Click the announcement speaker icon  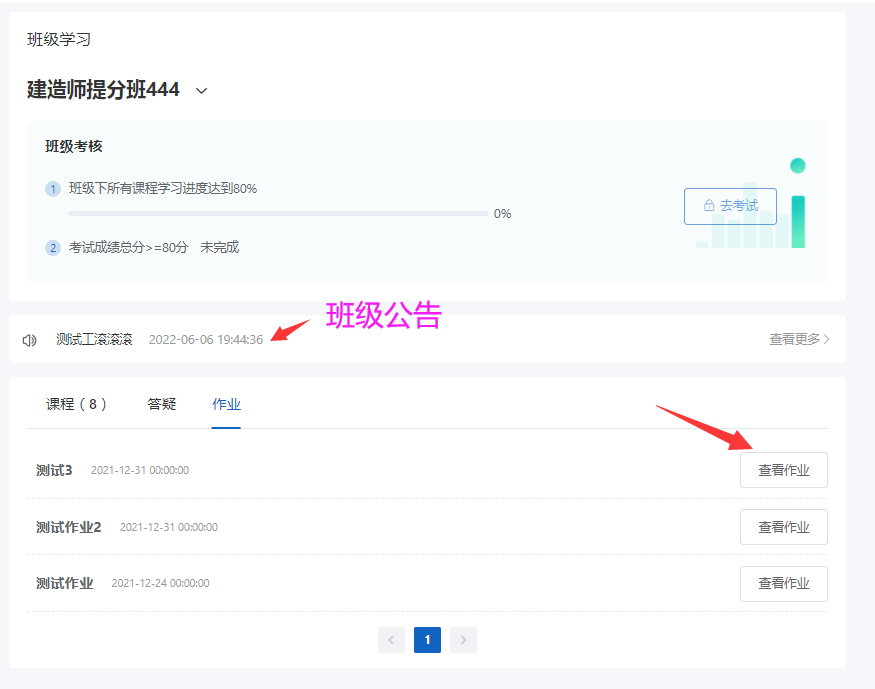click(30, 340)
